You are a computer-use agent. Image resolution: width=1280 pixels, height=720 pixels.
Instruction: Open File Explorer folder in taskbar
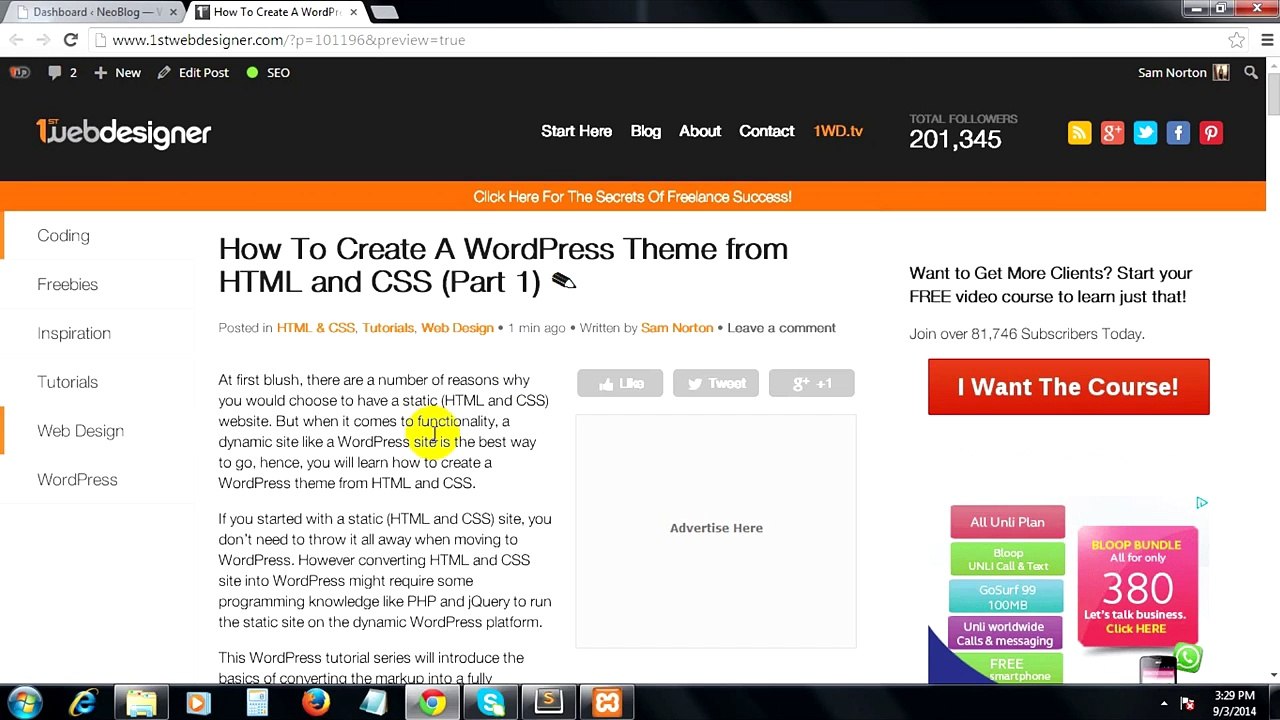[x=141, y=703]
